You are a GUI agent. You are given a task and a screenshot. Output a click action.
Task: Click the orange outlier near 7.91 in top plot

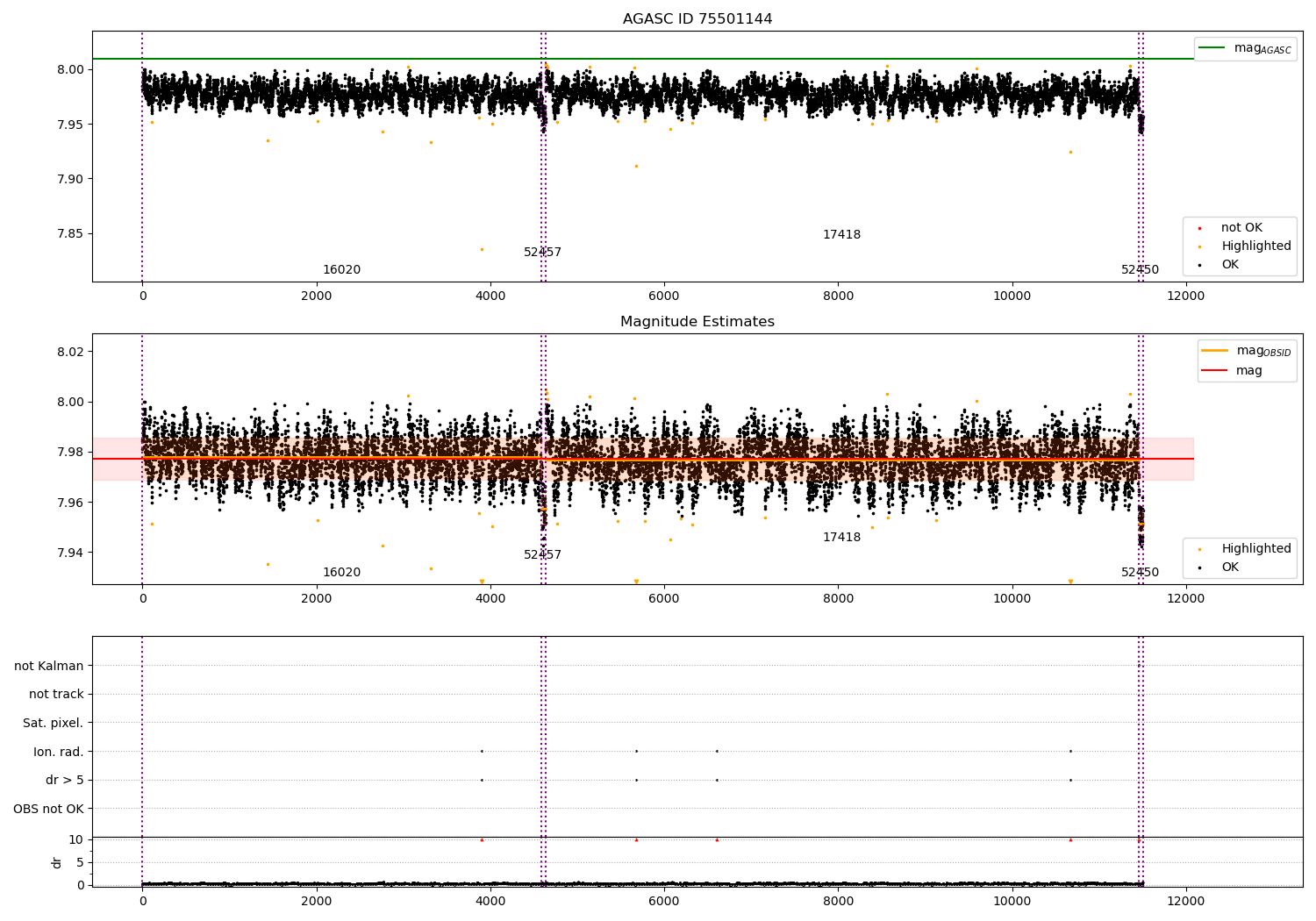pos(636,166)
